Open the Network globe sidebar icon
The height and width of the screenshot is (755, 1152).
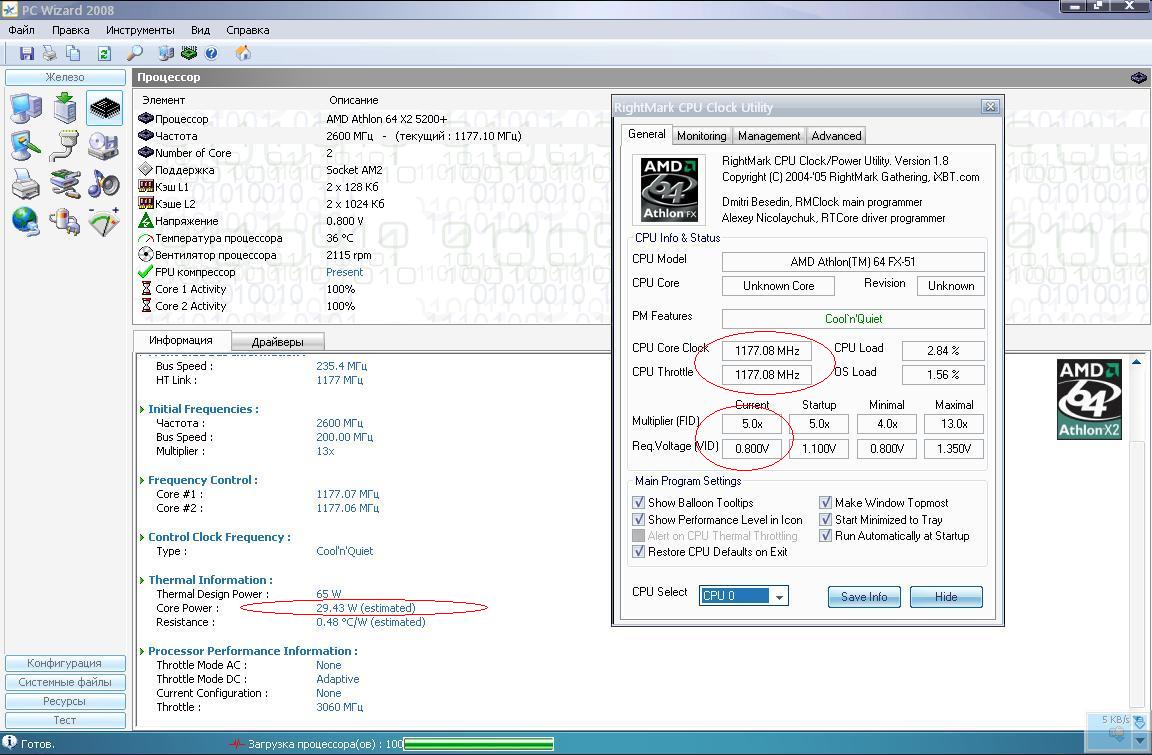(26, 222)
